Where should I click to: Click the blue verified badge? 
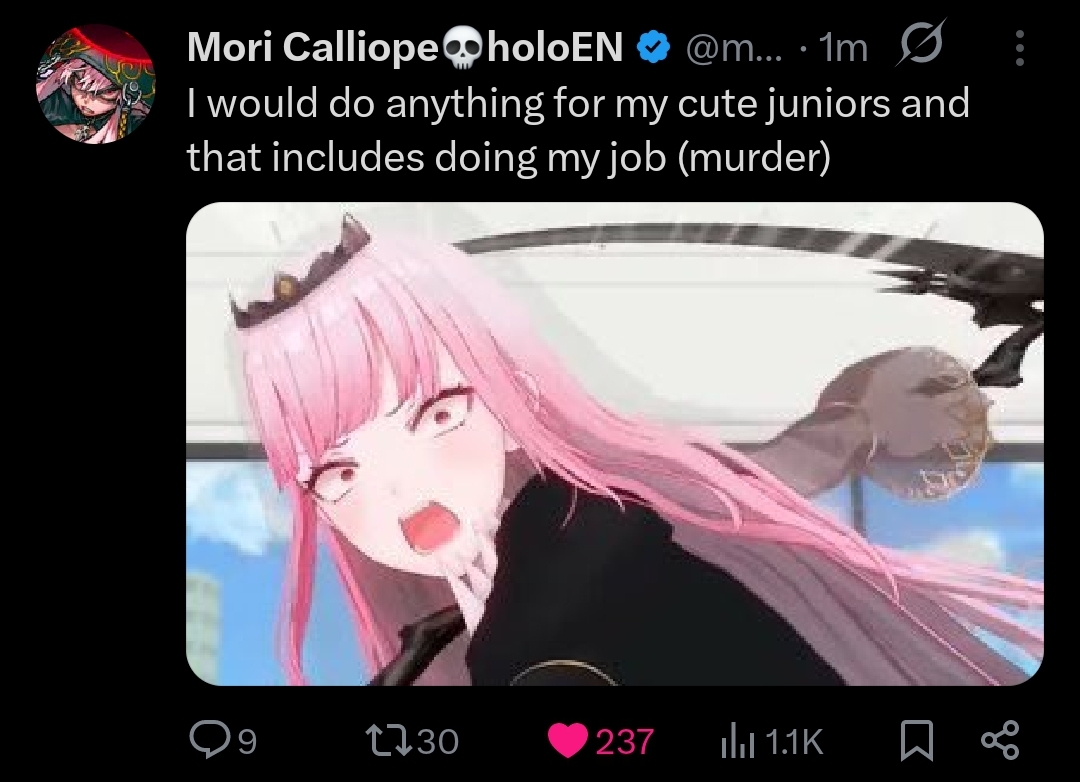pos(654,47)
